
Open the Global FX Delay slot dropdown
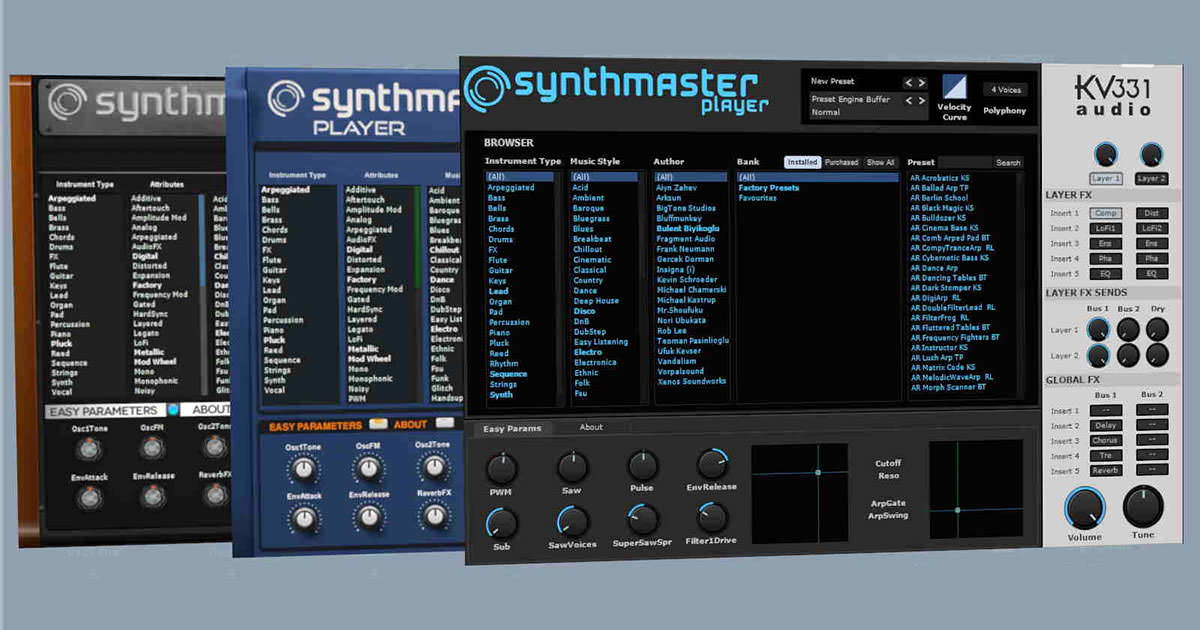point(1106,425)
